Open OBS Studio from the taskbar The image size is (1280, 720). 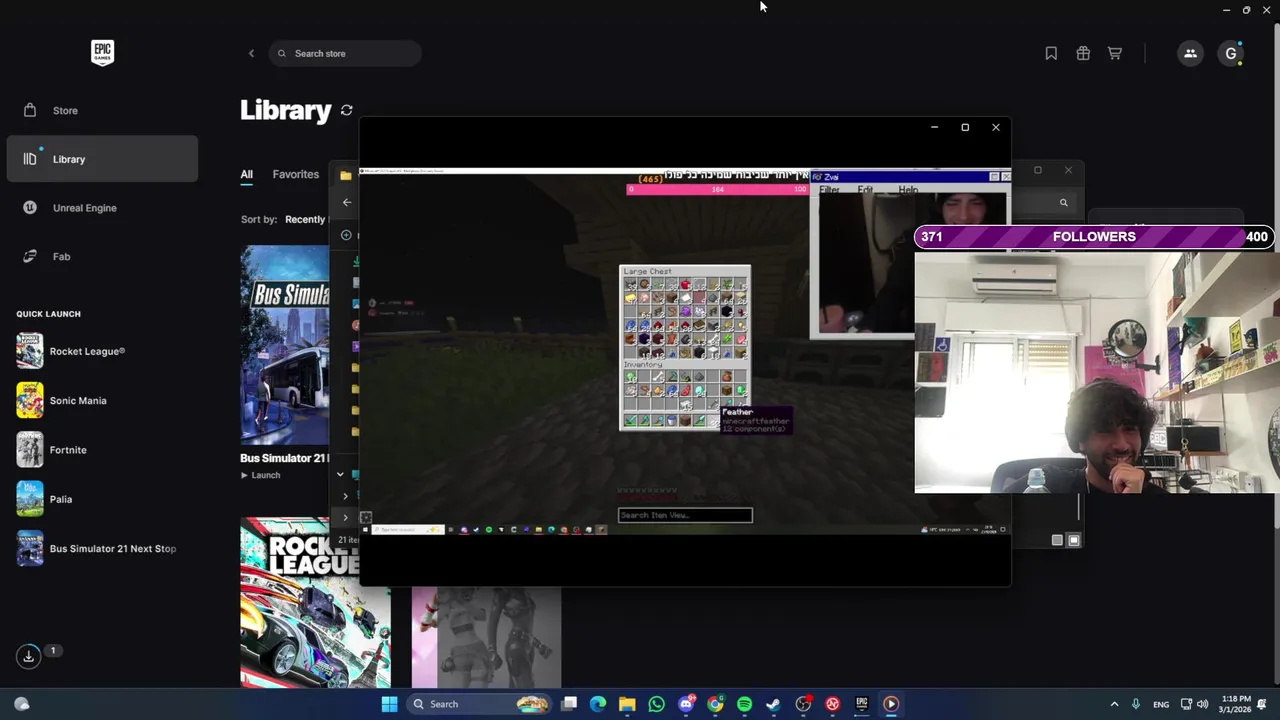803,704
